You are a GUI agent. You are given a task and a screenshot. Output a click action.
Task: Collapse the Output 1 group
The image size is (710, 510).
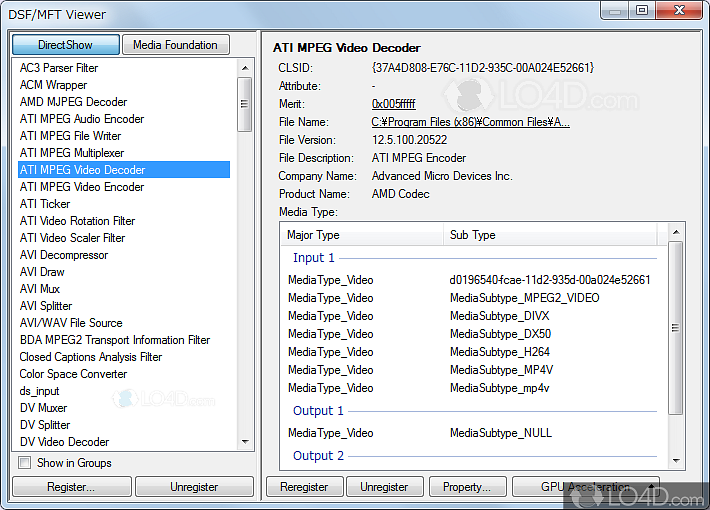[x=318, y=411]
